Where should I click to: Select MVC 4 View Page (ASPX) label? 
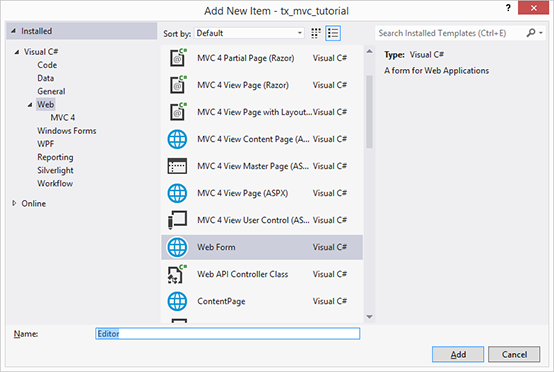(x=242, y=193)
